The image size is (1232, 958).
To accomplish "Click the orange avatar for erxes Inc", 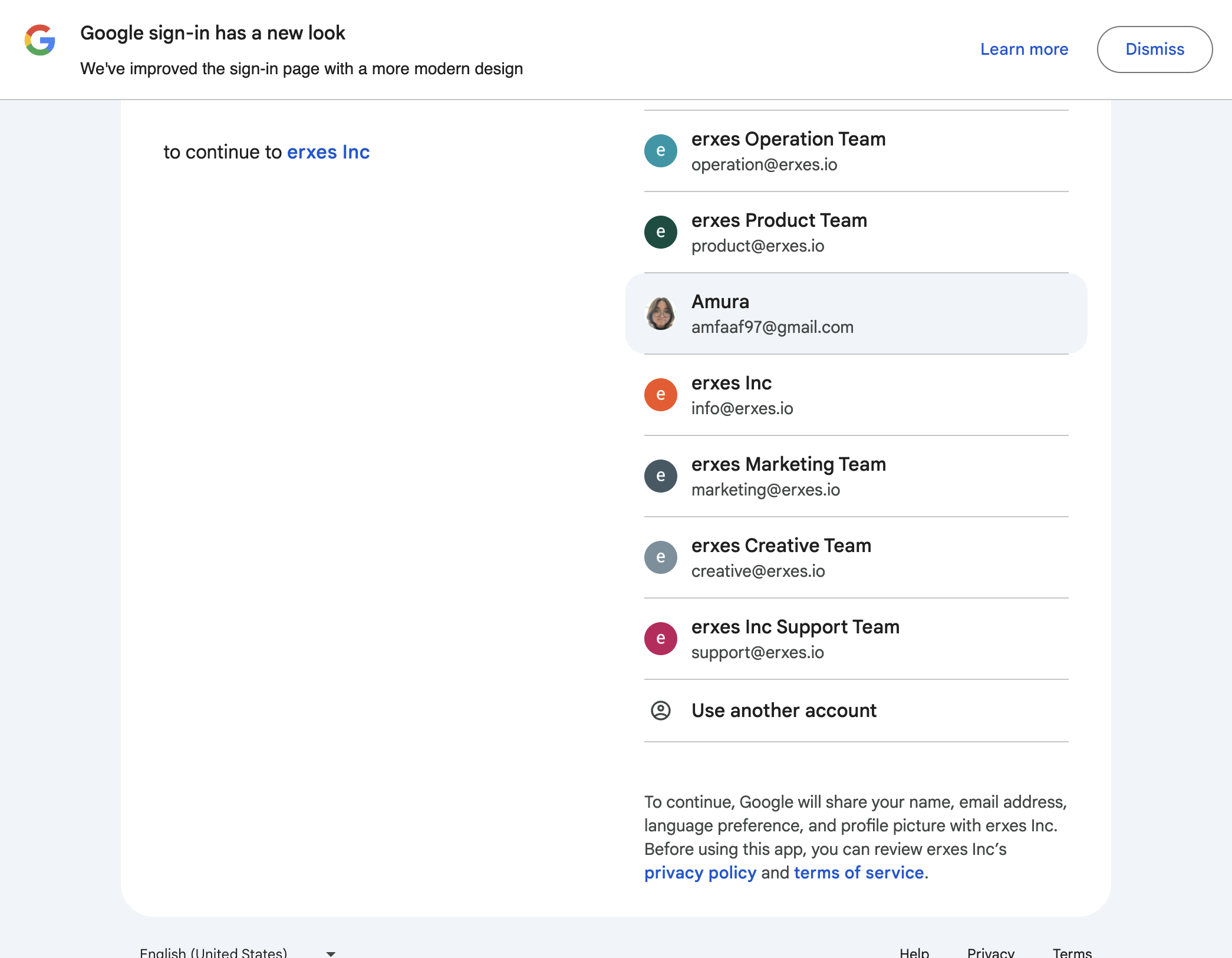I will point(660,395).
